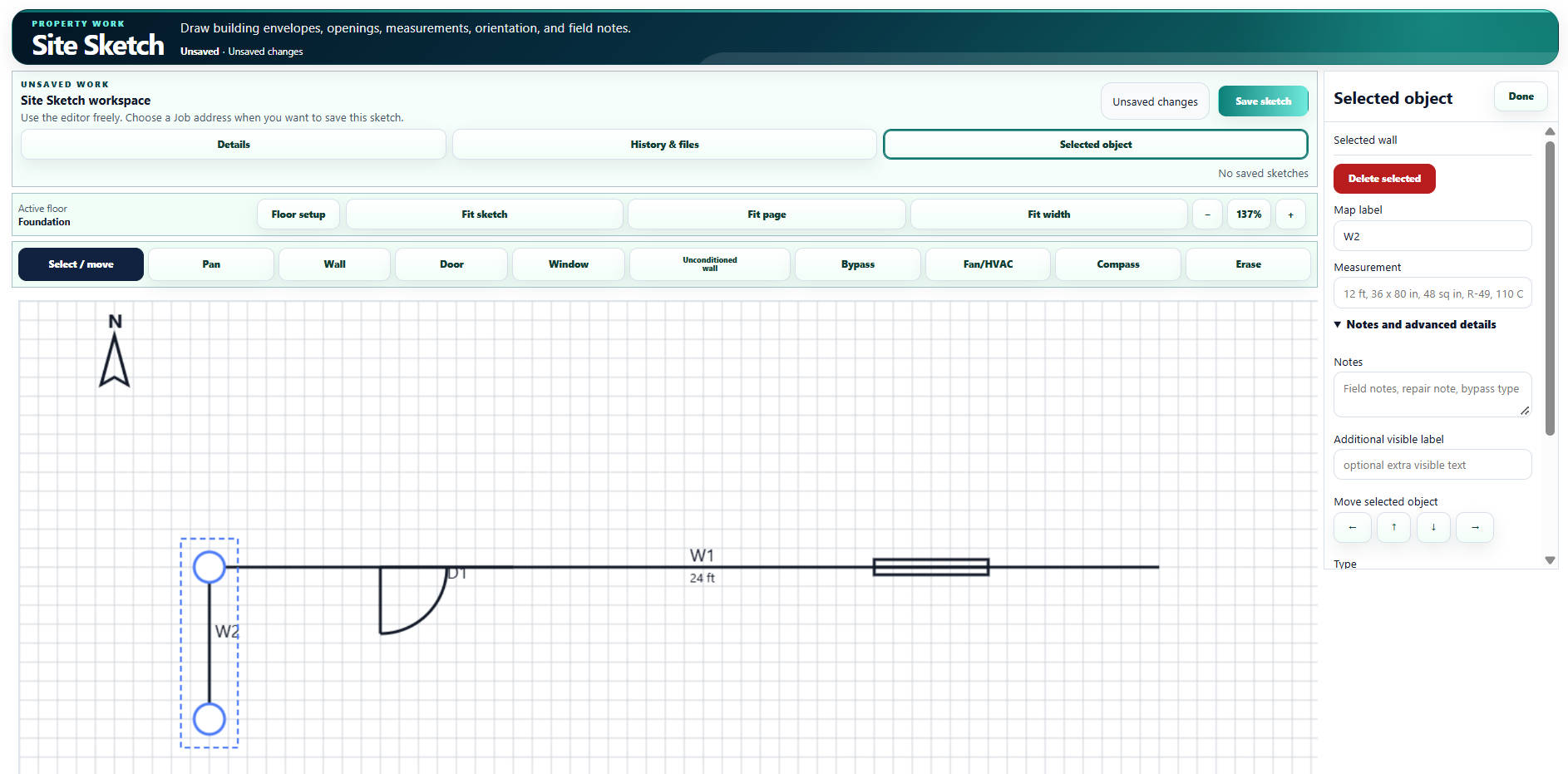Viewport: 1568px width, 774px height.
Task: Choose the Fan/HVAC tool
Action: (x=989, y=264)
